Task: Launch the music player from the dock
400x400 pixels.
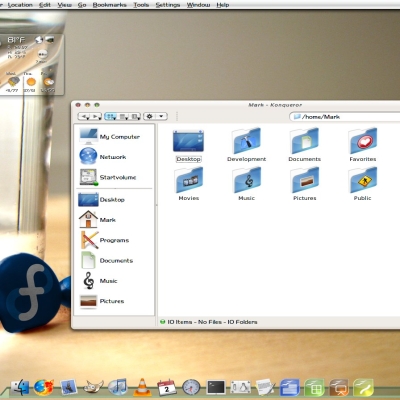Action: coord(118,387)
